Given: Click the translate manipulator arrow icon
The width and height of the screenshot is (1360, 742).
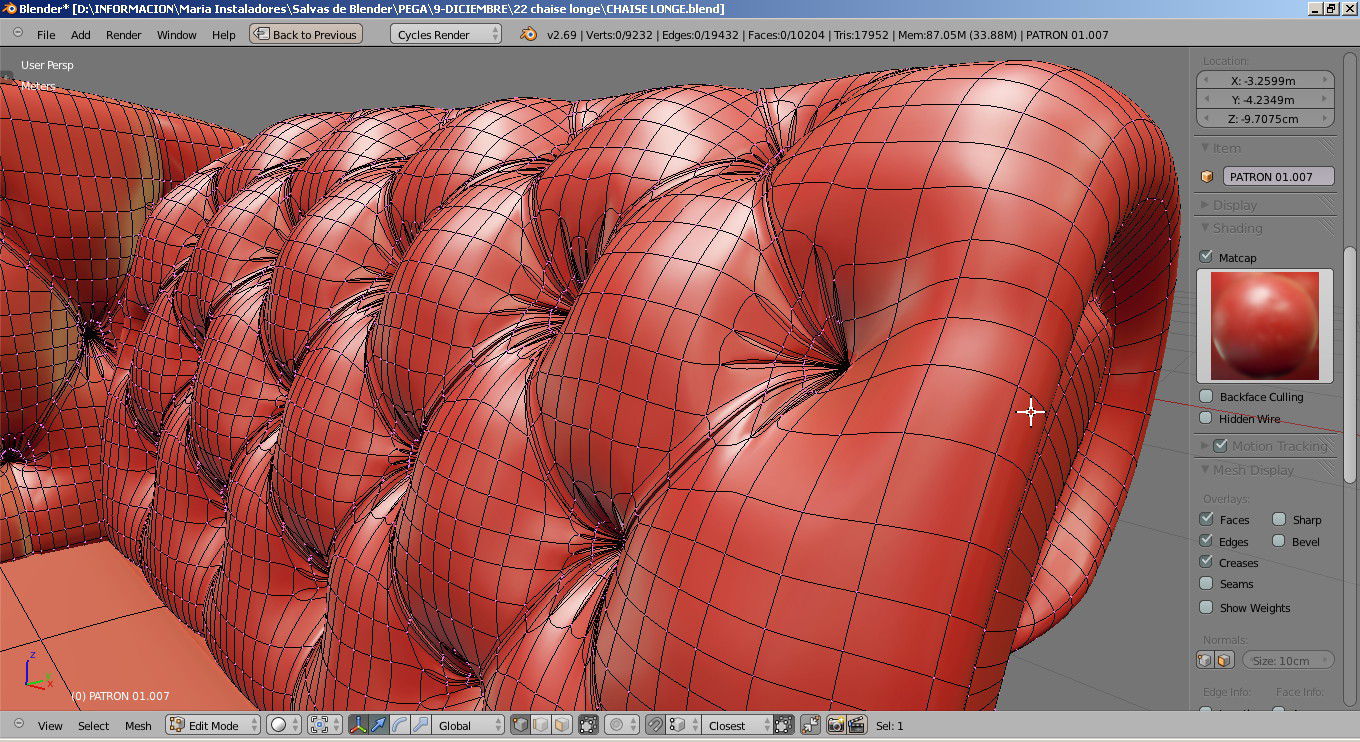Looking at the screenshot, I should click(x=379, y=725).
